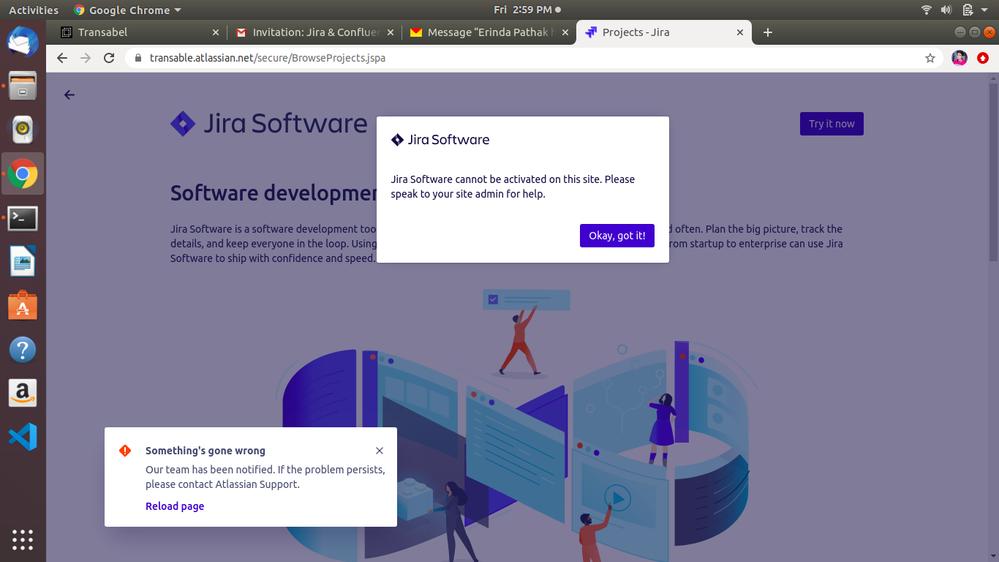Image resolution: width=999 pixels, height=562 pixels.
Task: Click the play button in illustration
Action: (617, 497)
